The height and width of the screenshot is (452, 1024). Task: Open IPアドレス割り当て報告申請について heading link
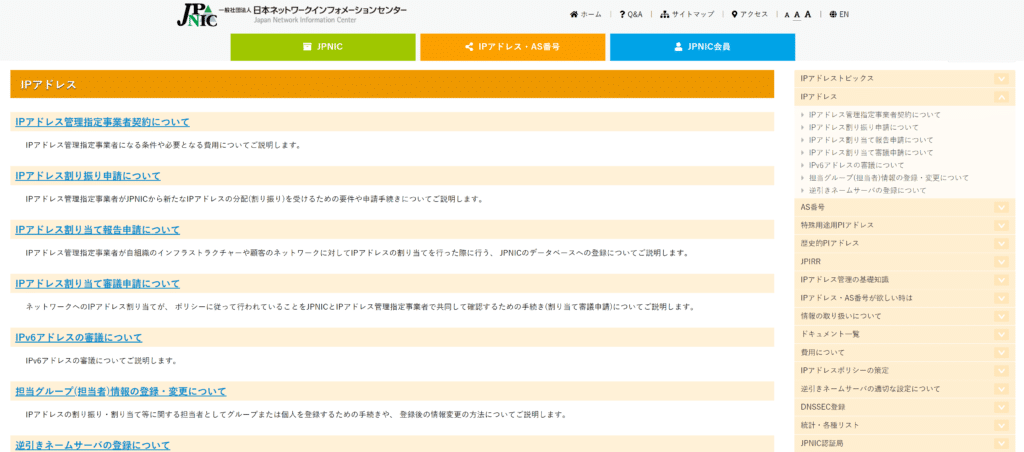(x=97, y=230)
